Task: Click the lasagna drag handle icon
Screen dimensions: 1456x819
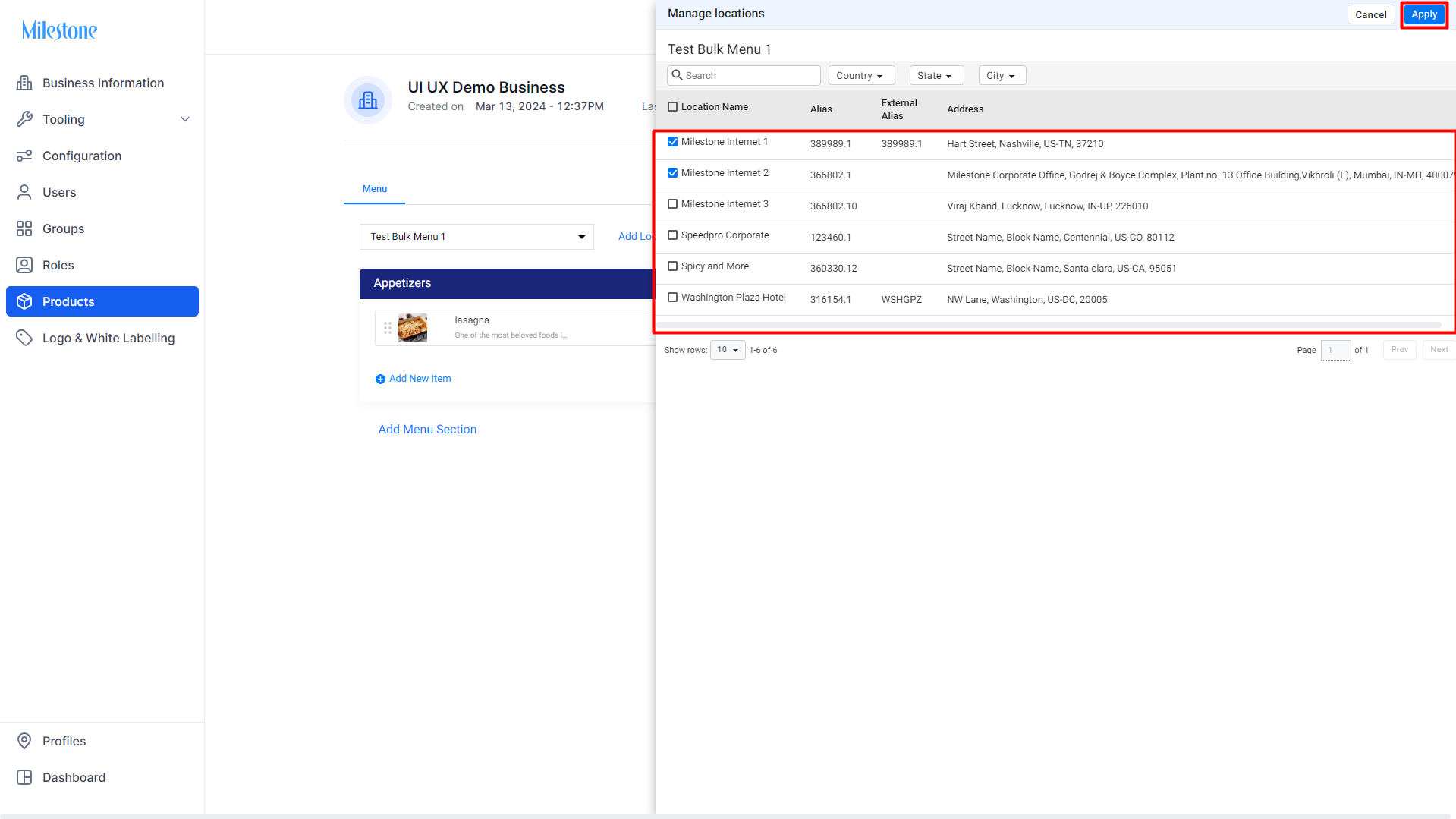Action: pos(388,328)
